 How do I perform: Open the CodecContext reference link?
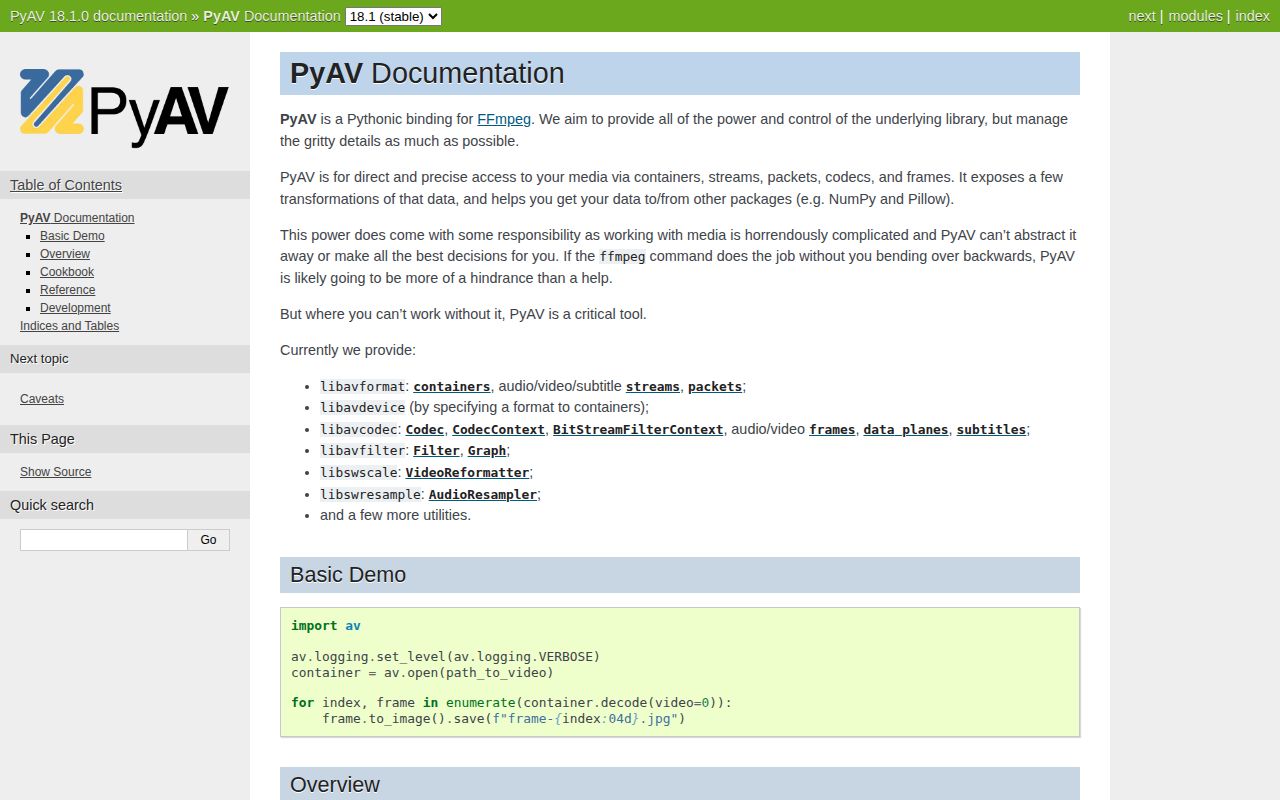point(499,430)
